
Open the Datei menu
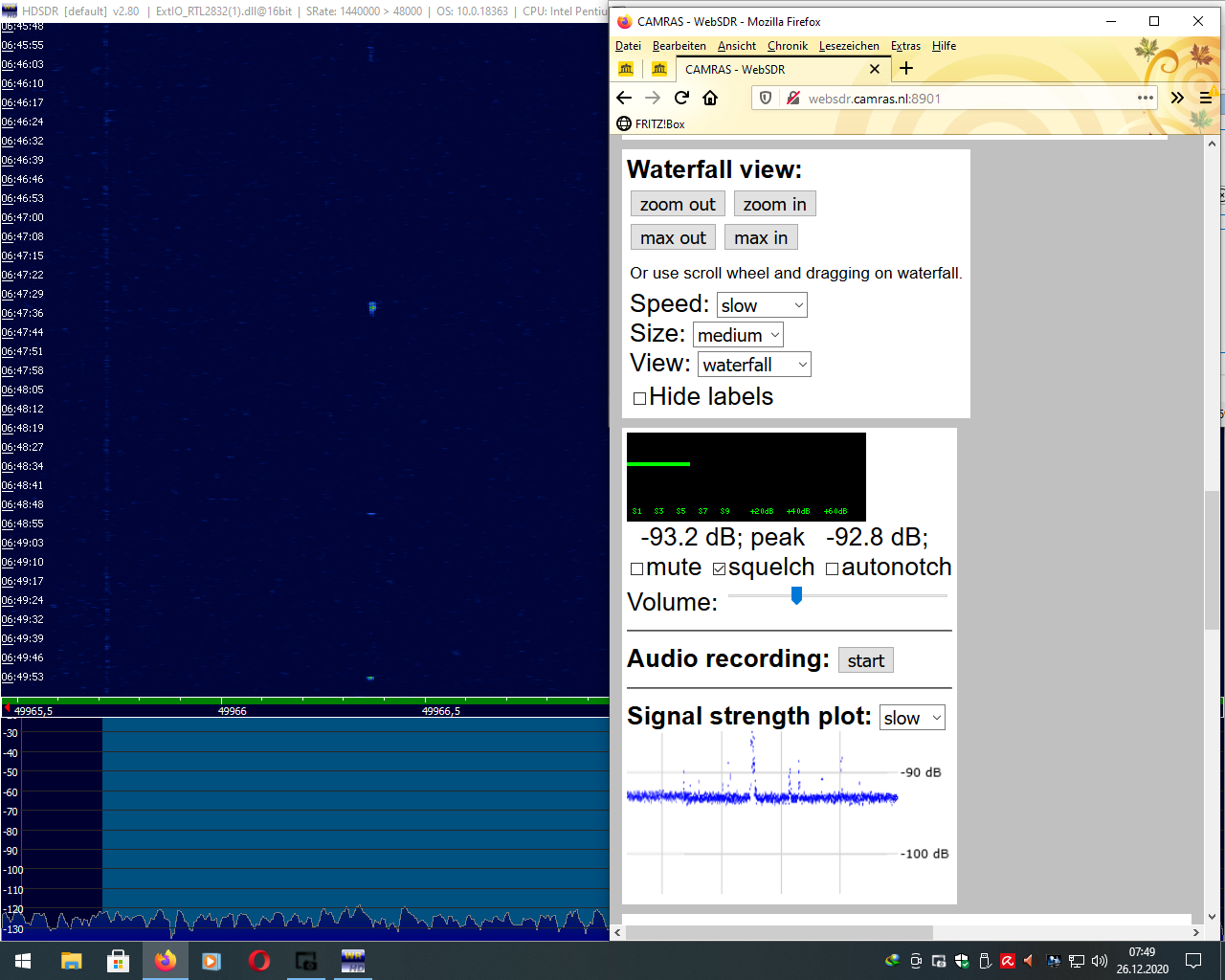coord(628,46)
